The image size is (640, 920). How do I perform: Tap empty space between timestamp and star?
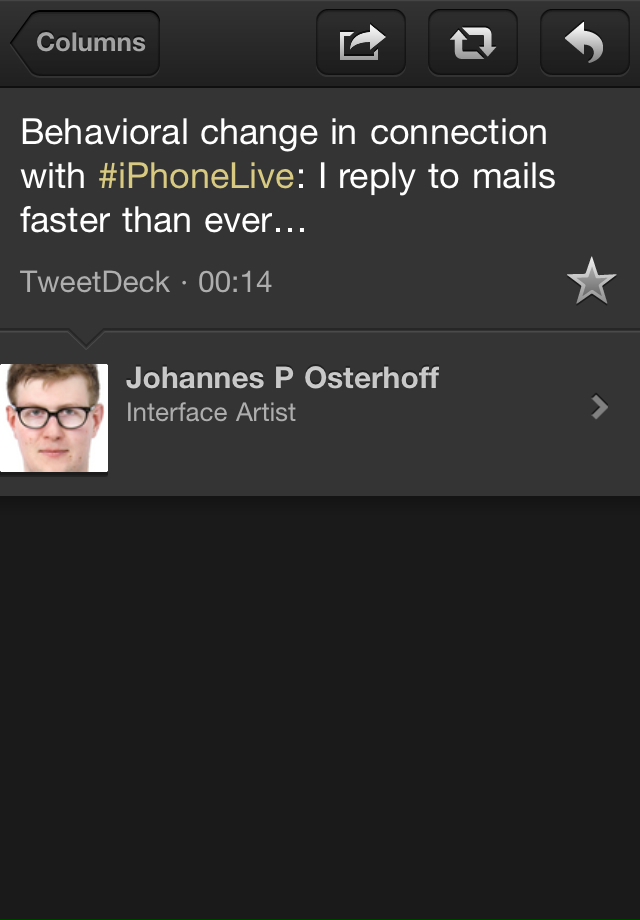point(420,282)
